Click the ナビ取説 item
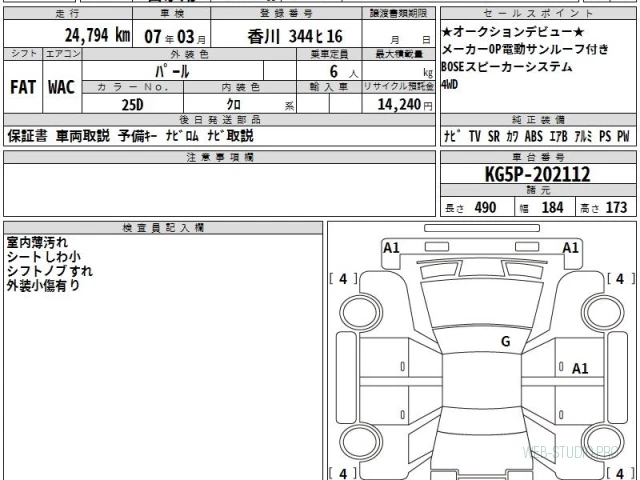This screenshot has width=640, height=480. (230, 136)
